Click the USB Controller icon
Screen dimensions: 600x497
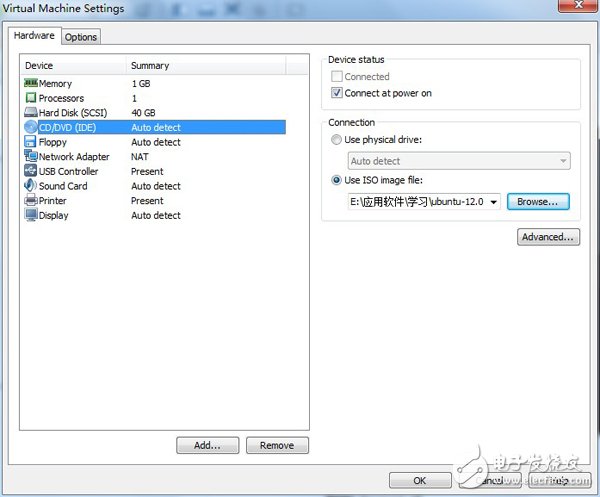pos(30,171)
